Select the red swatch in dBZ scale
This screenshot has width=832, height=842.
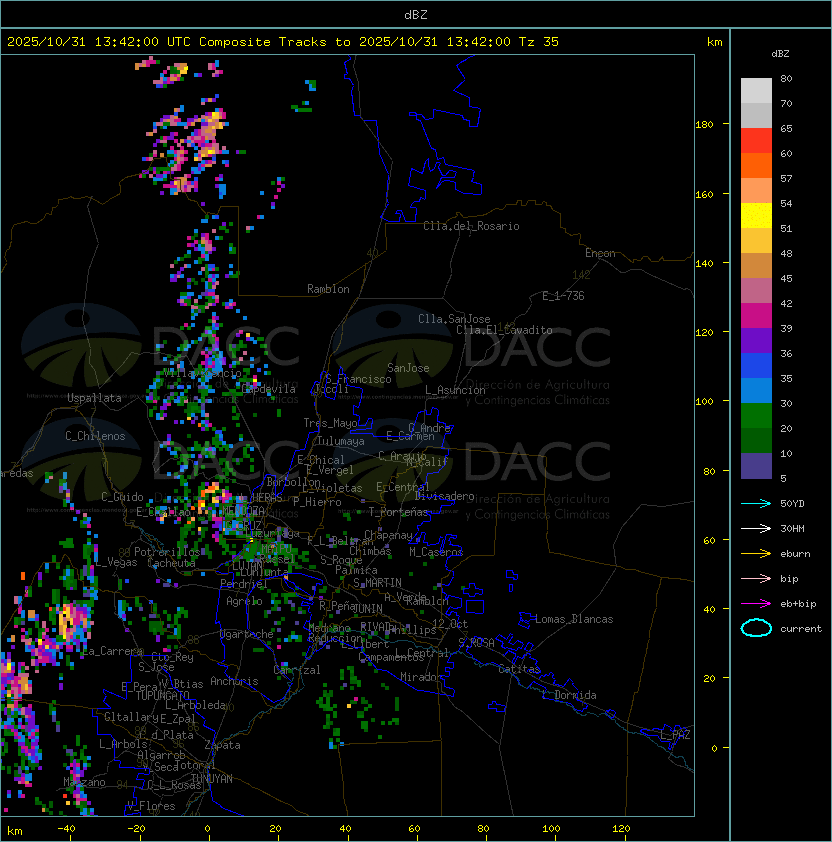coord(756,141)
